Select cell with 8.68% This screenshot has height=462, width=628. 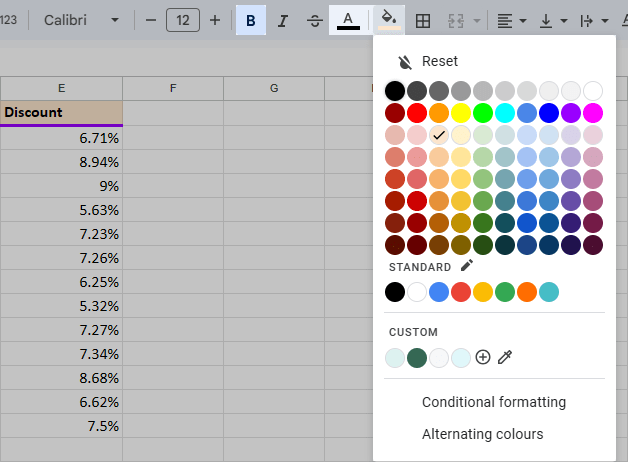coord(61,378)
